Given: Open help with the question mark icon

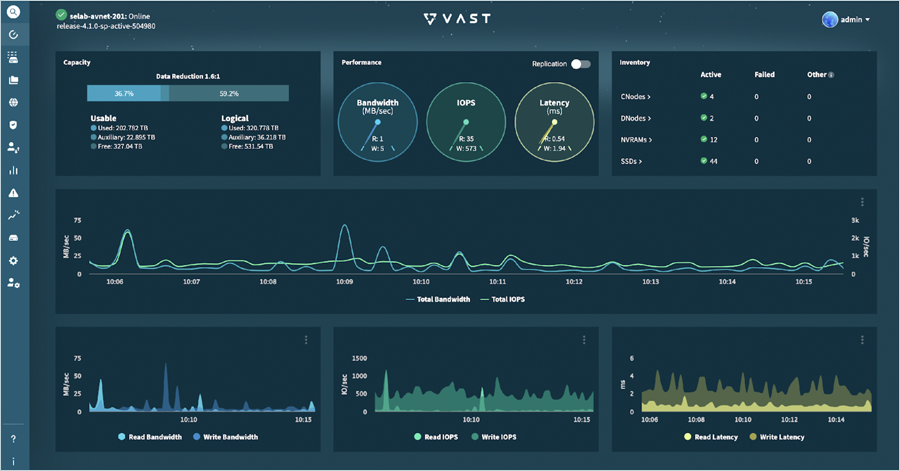Looking at the screenshot, I should [x=13, y=439].
